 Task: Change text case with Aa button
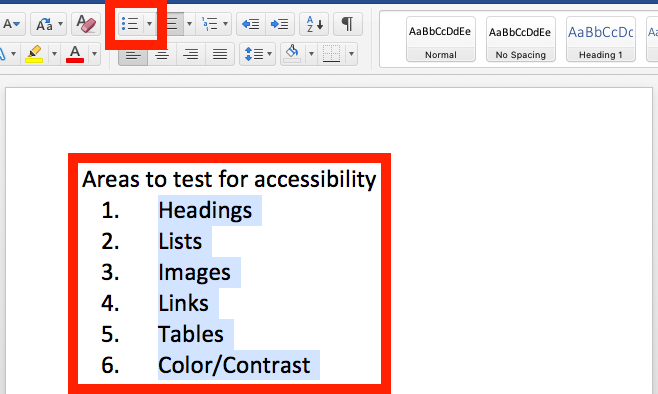[x=44, y=24]
